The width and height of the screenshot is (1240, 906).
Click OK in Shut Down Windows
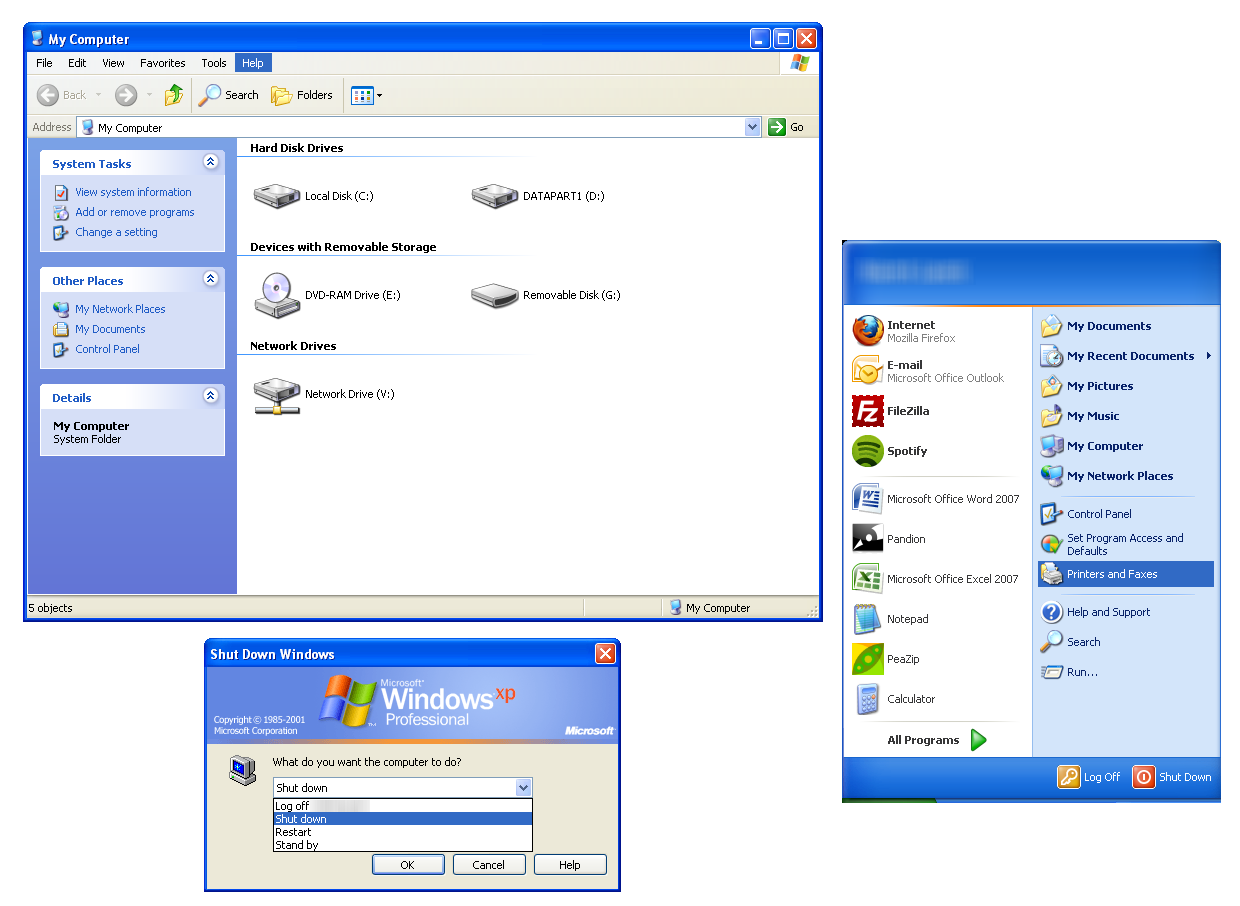[408, 865]
